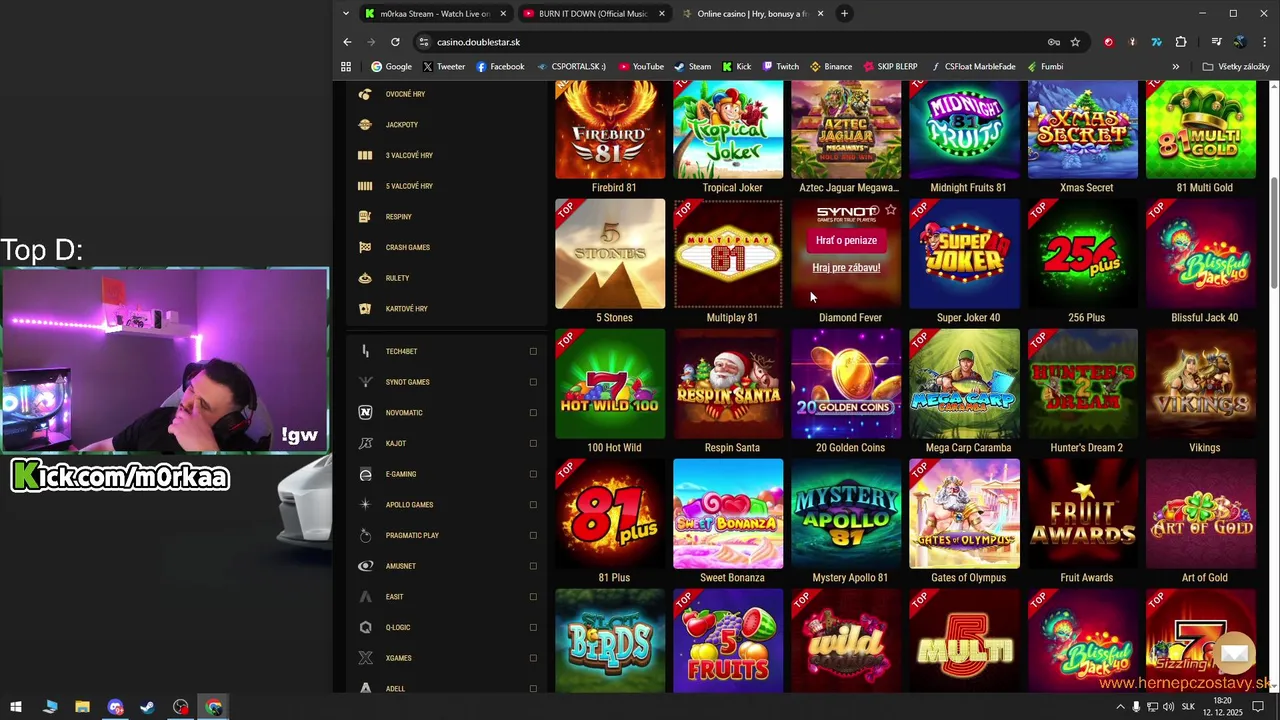Open the Chrome three-dot menu
The width and height of the screenshot is (1280, 720).
click(x=1265, y=42)
